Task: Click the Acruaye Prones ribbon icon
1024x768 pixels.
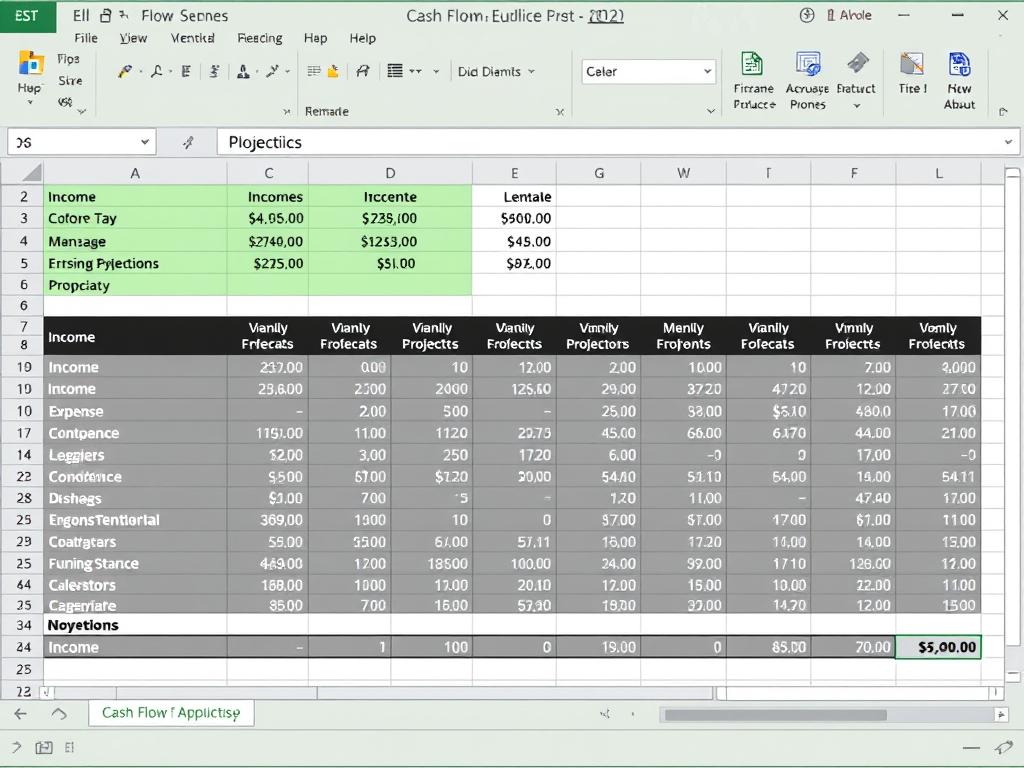Action: 807,75
